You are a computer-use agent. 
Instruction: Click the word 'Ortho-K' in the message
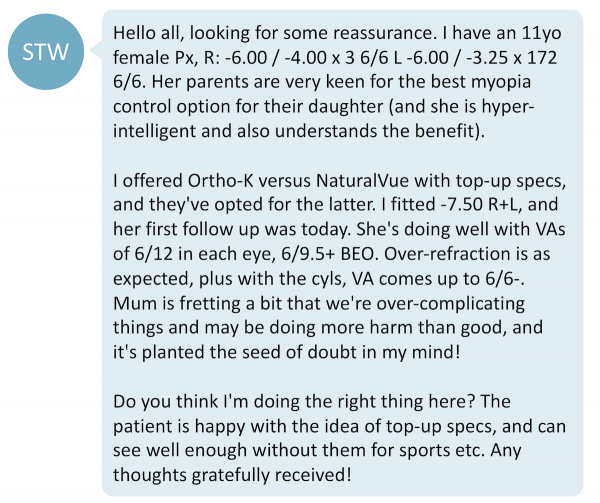click(x=220, y=181)
